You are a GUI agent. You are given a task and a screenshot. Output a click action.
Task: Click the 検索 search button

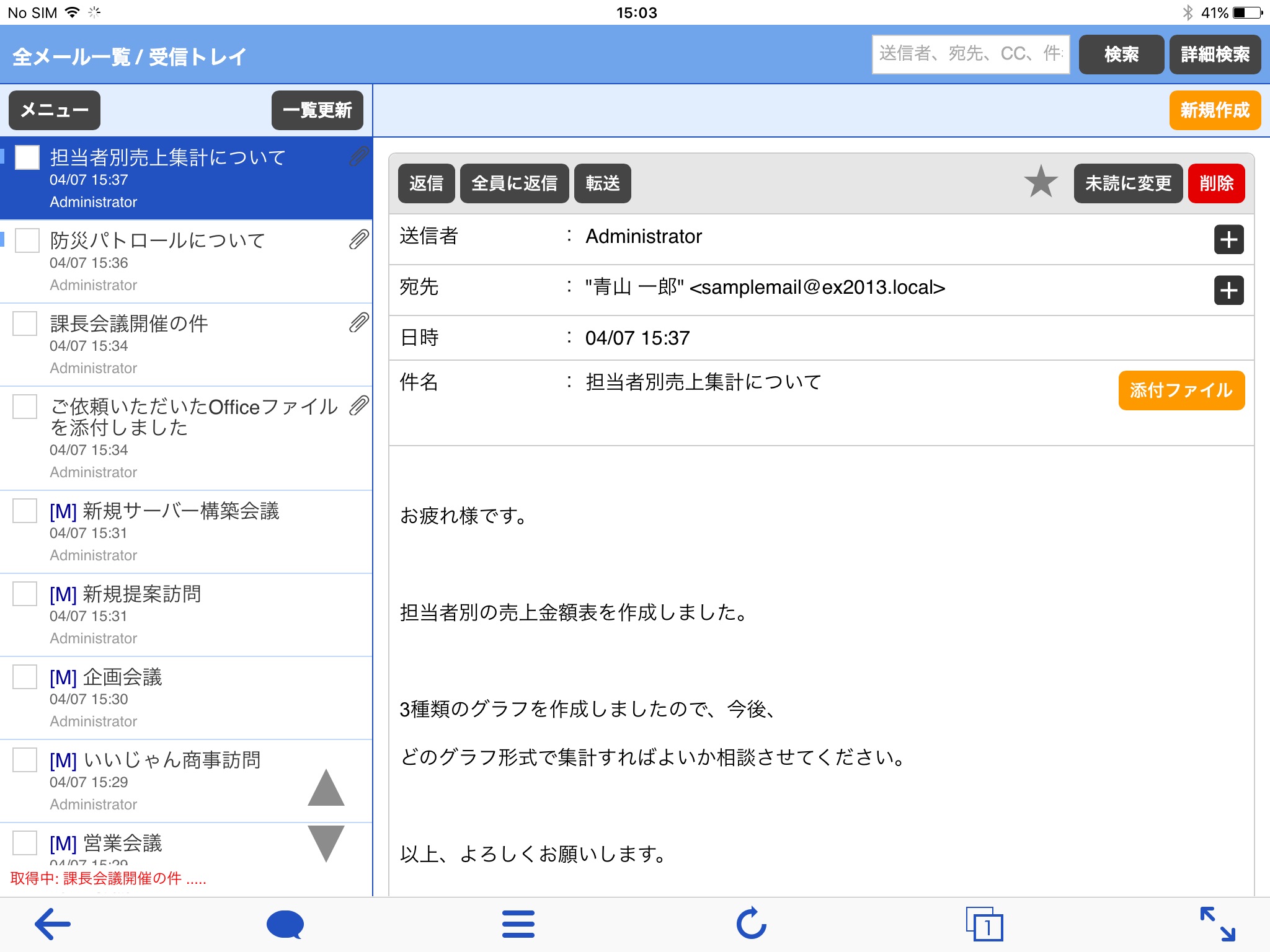pos(1121,55)
